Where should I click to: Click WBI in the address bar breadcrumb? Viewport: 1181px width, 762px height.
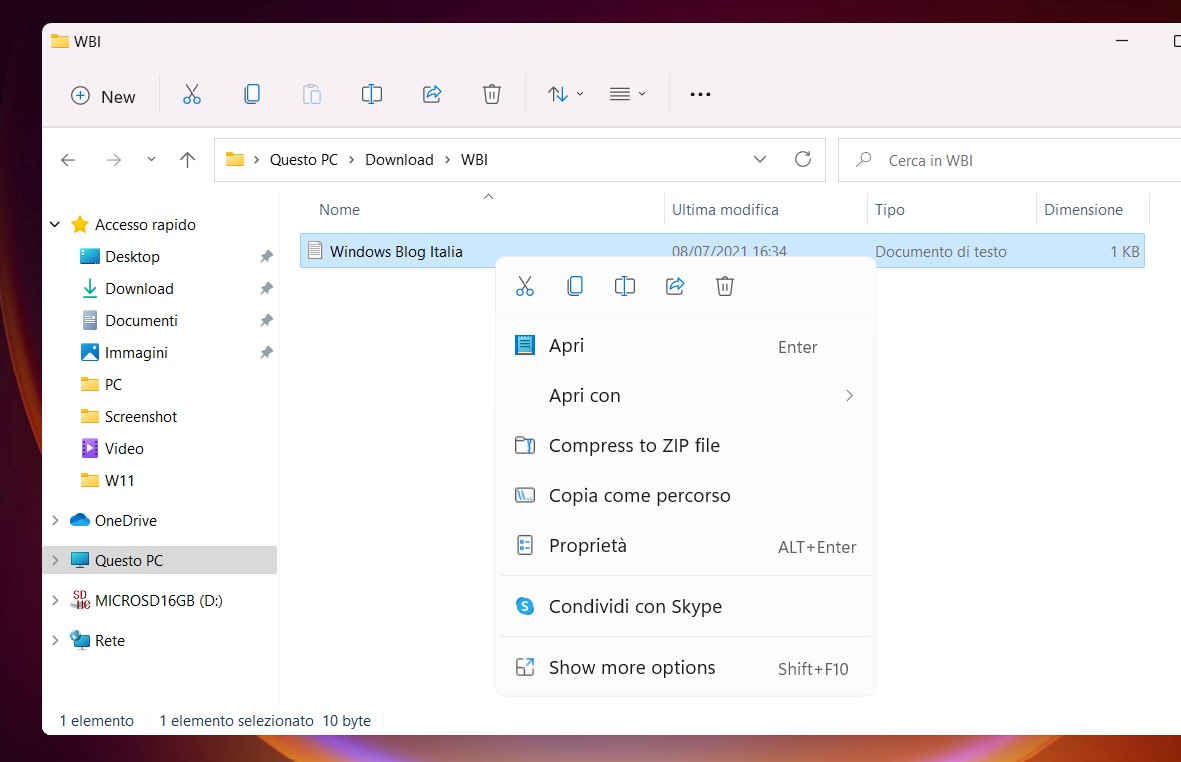tap(475, 160)
